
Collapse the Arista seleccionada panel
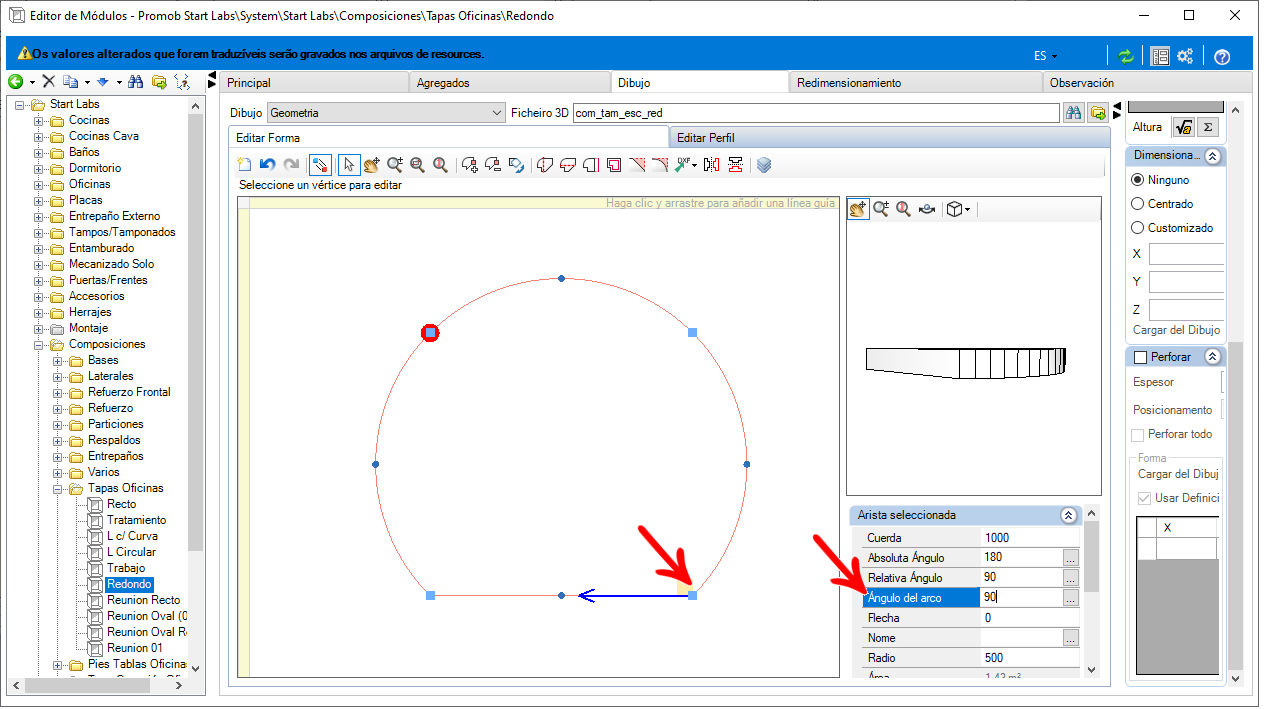[x=1068, y=515]
